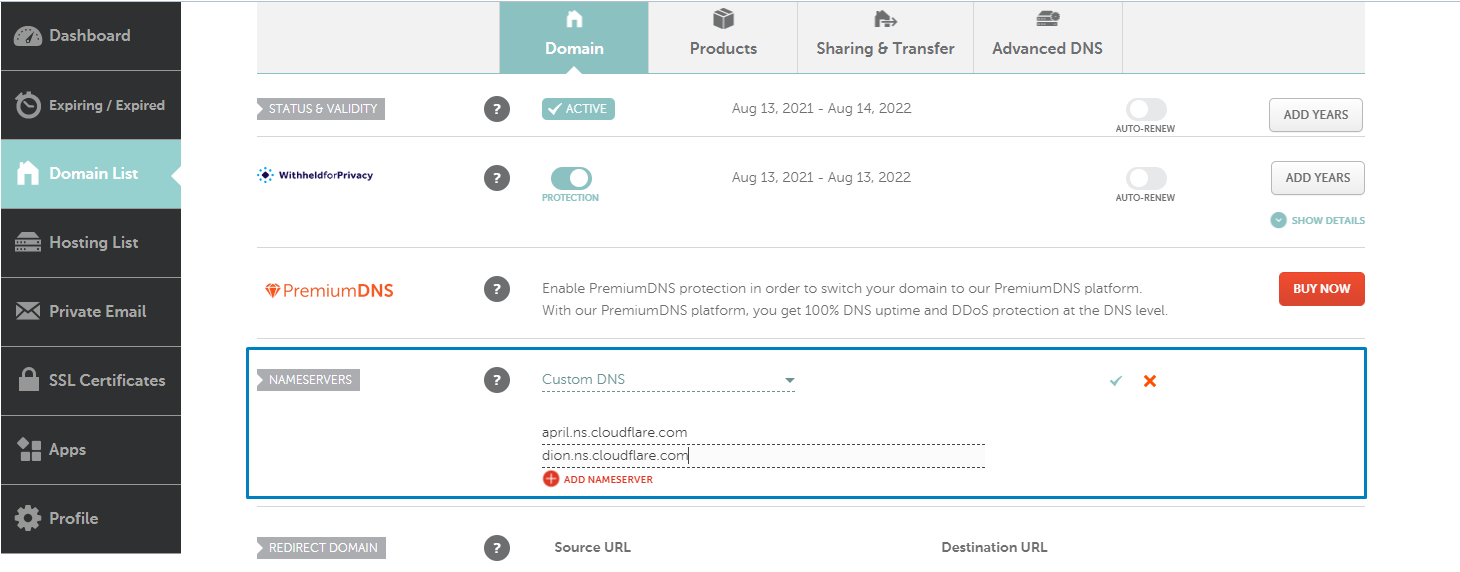Go to the Products tab
1460x572 pixels.
coord(723,37)
